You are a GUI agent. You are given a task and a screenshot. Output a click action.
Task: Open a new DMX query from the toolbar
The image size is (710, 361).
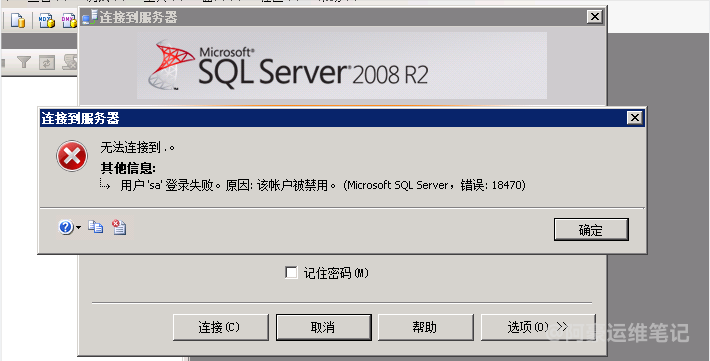coord(69,20)
